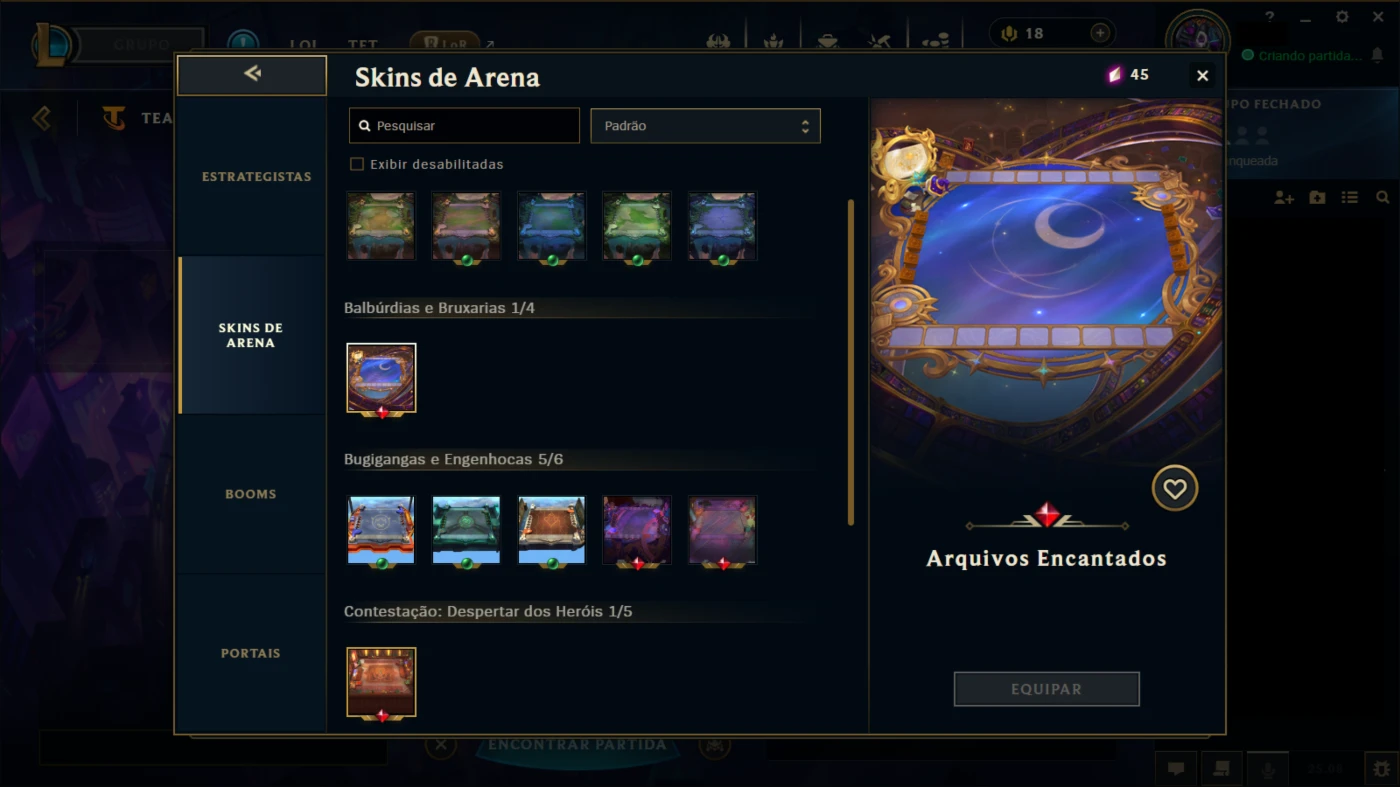Select the first Bugigangas e Engenhocas arena

click(381, 530)
